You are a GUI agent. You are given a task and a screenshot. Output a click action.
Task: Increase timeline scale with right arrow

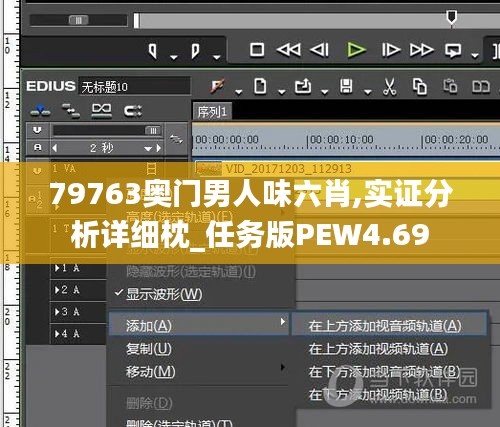tap(159, 148)
